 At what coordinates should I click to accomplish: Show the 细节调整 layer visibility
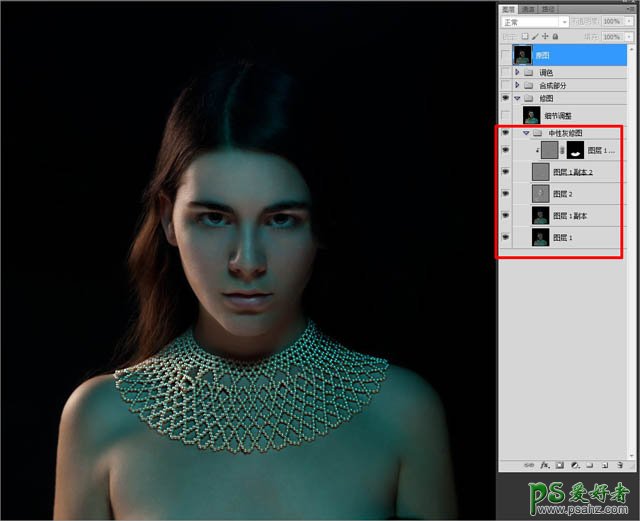[506, 115]
